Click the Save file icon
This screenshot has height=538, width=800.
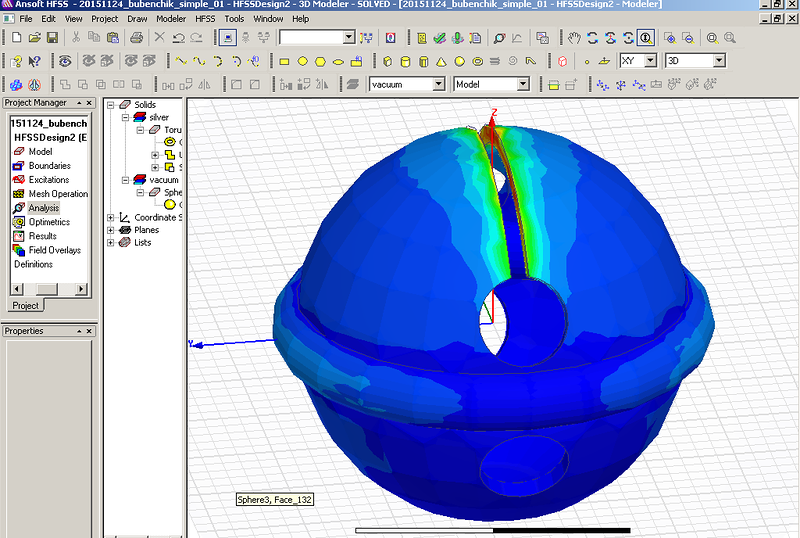[52, 38]
